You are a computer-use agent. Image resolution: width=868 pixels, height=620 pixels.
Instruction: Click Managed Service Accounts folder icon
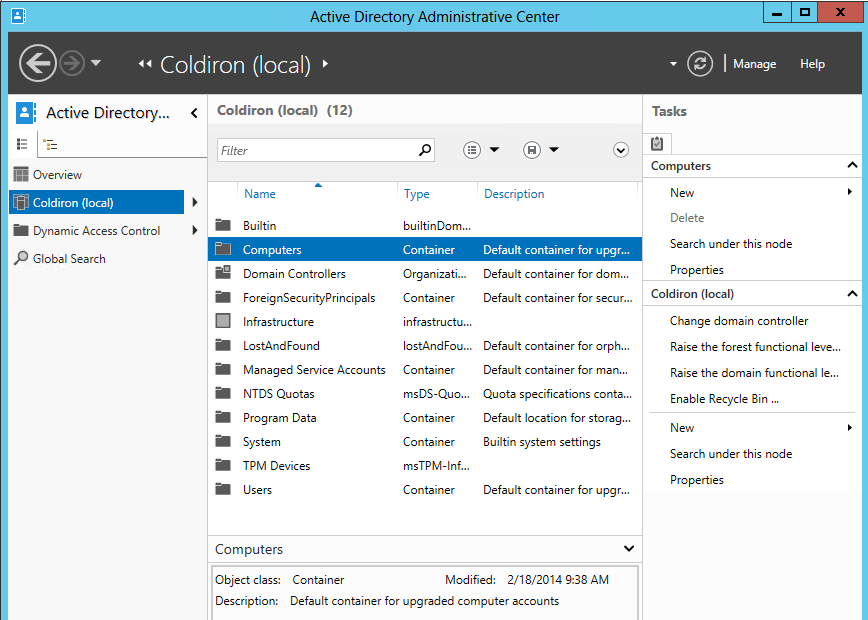tap(223, 369)
